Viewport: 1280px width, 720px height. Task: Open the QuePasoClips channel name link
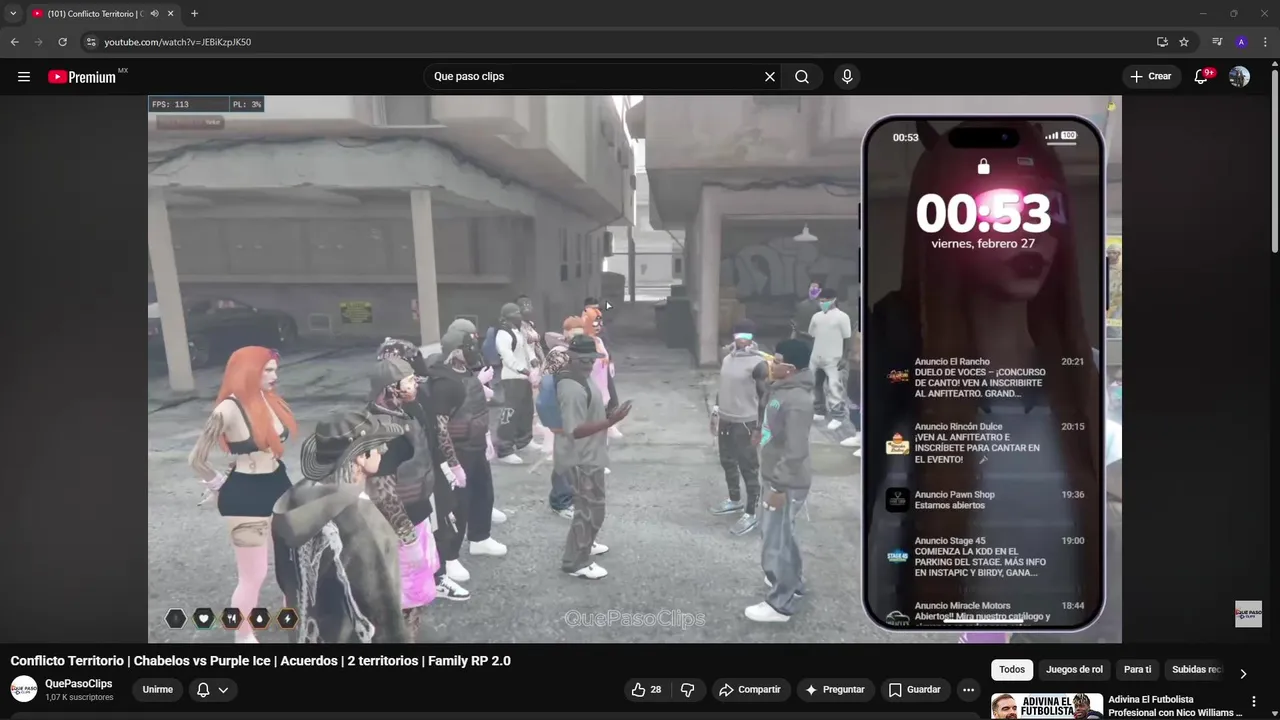(x=79, y=684)
